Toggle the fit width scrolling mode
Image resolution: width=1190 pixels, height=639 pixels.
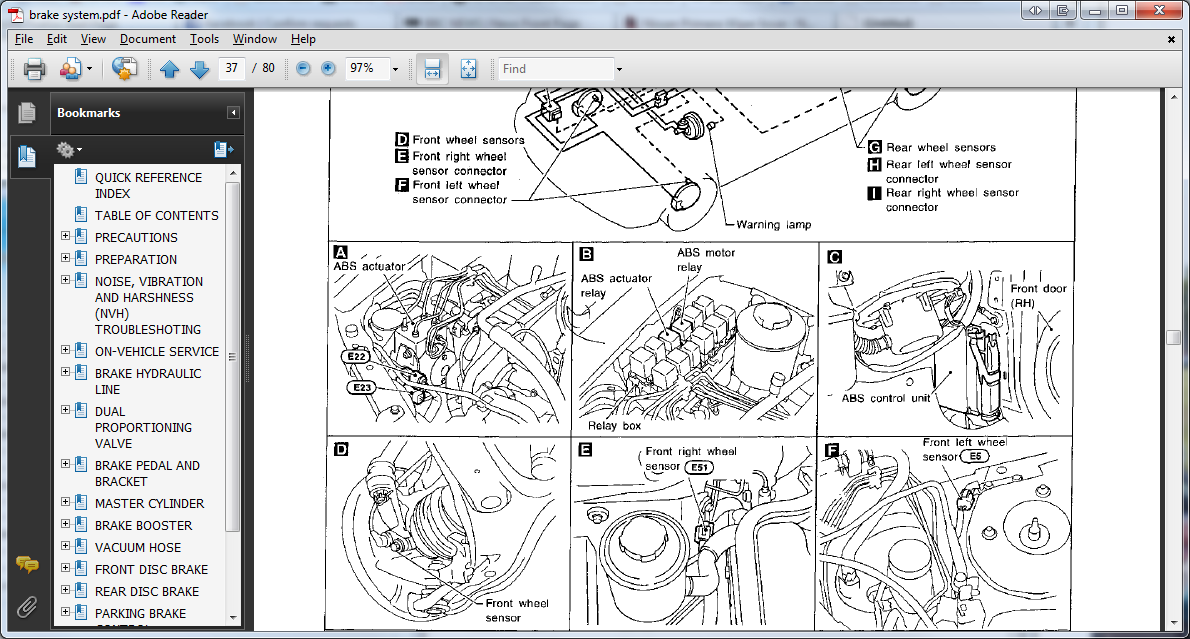tap(432, 69)
